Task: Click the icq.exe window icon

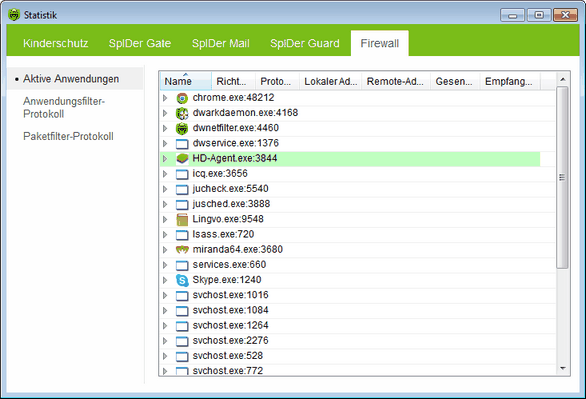Action: [182, 174]
